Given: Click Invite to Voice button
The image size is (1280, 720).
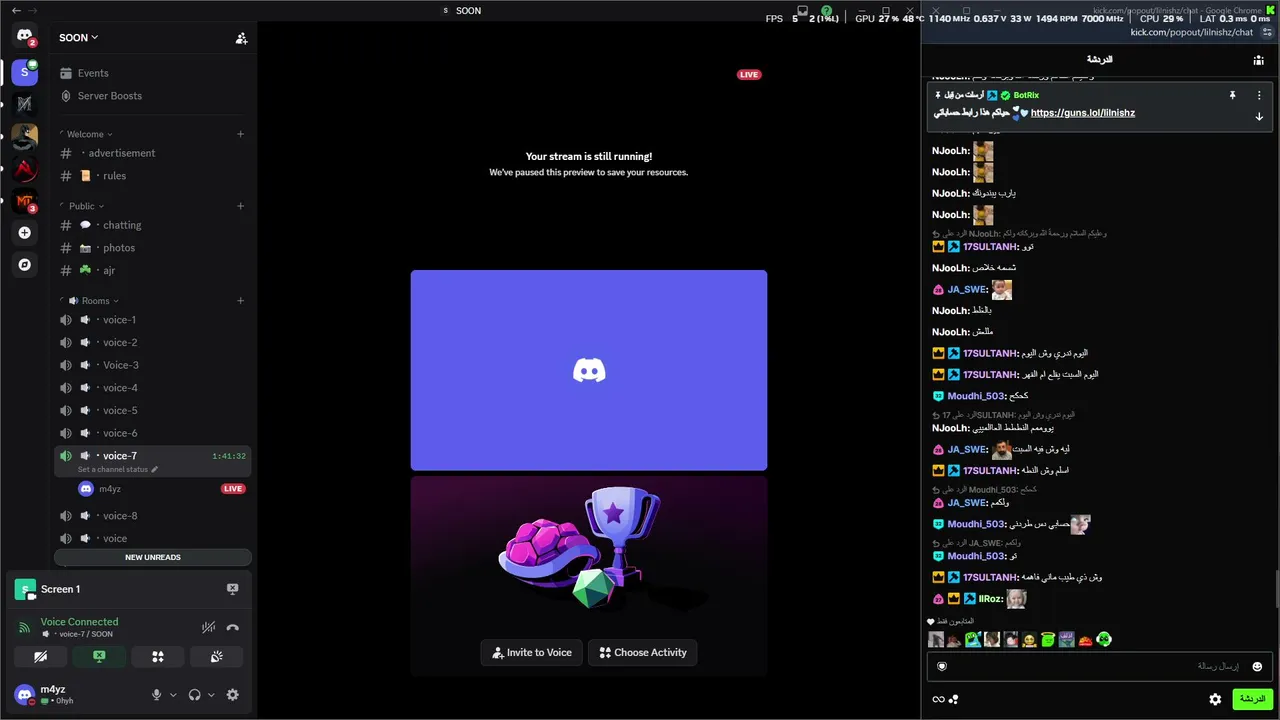Looking at the screenshot, I should pyautogui.click(x=531, y=653).
